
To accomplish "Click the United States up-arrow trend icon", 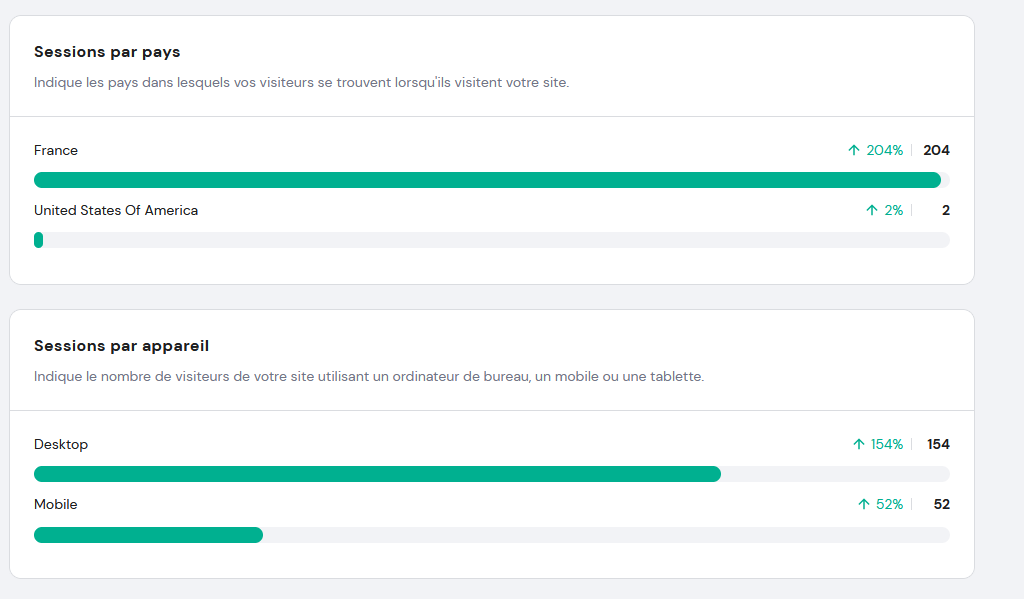I will click(x=872, y=210).
